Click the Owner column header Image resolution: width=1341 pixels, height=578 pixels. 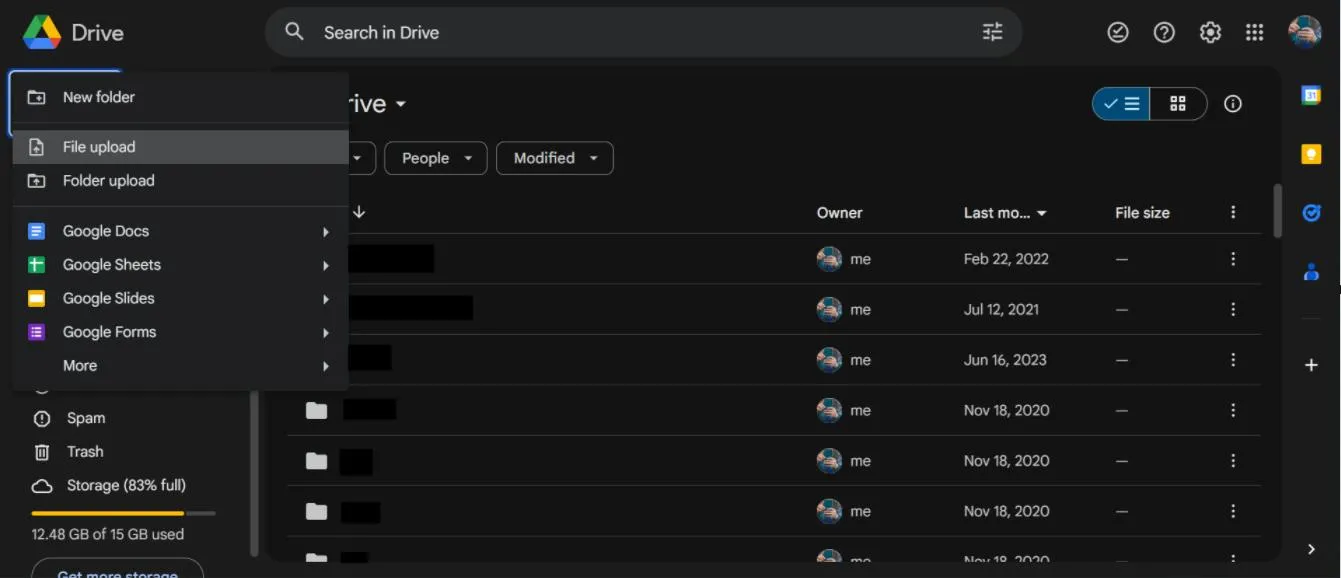(x=839, y=212)
